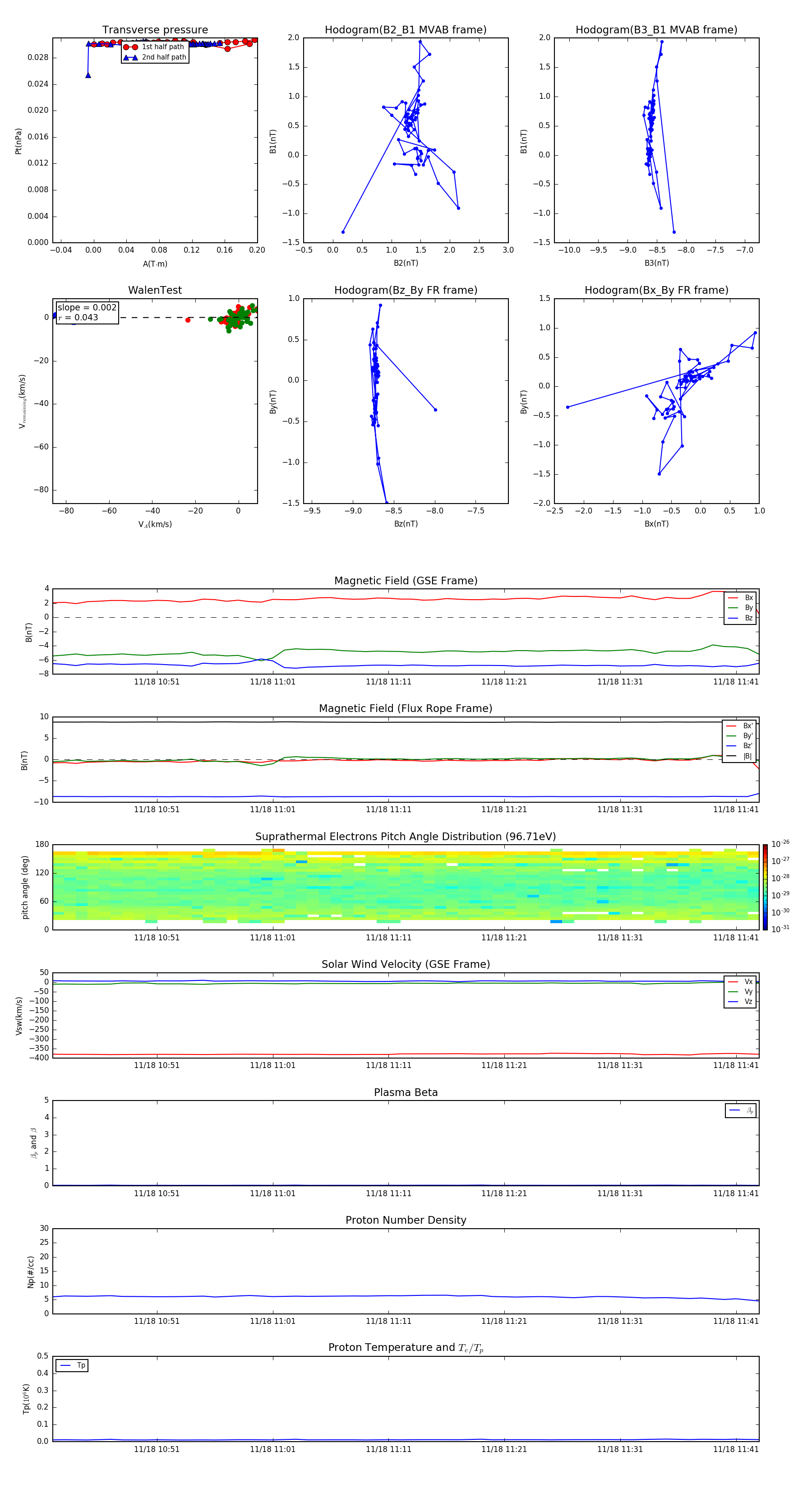
Task: Click the Solar Wind Velocity (GSE Frame) title
Action: pyautogui.click(x=405, y=964)
